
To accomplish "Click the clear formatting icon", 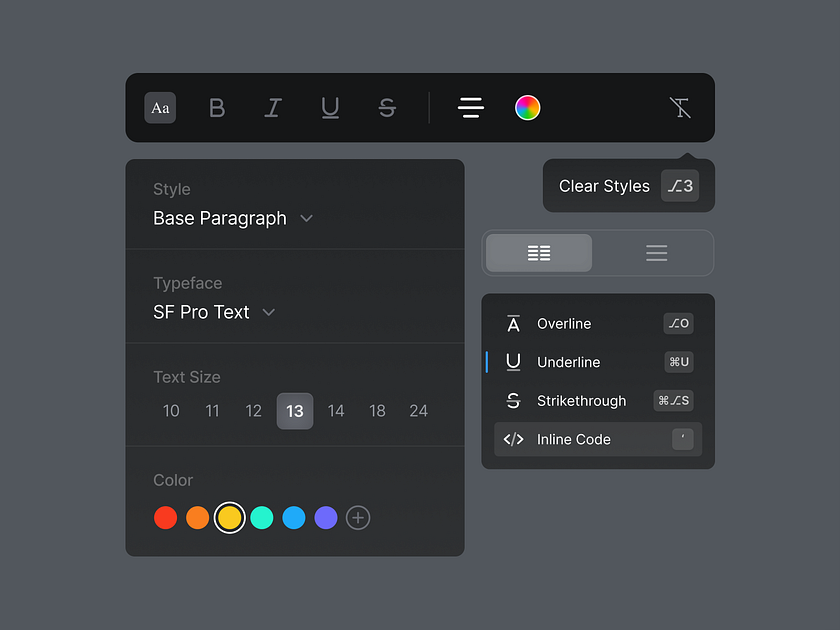I will [681, 108].
